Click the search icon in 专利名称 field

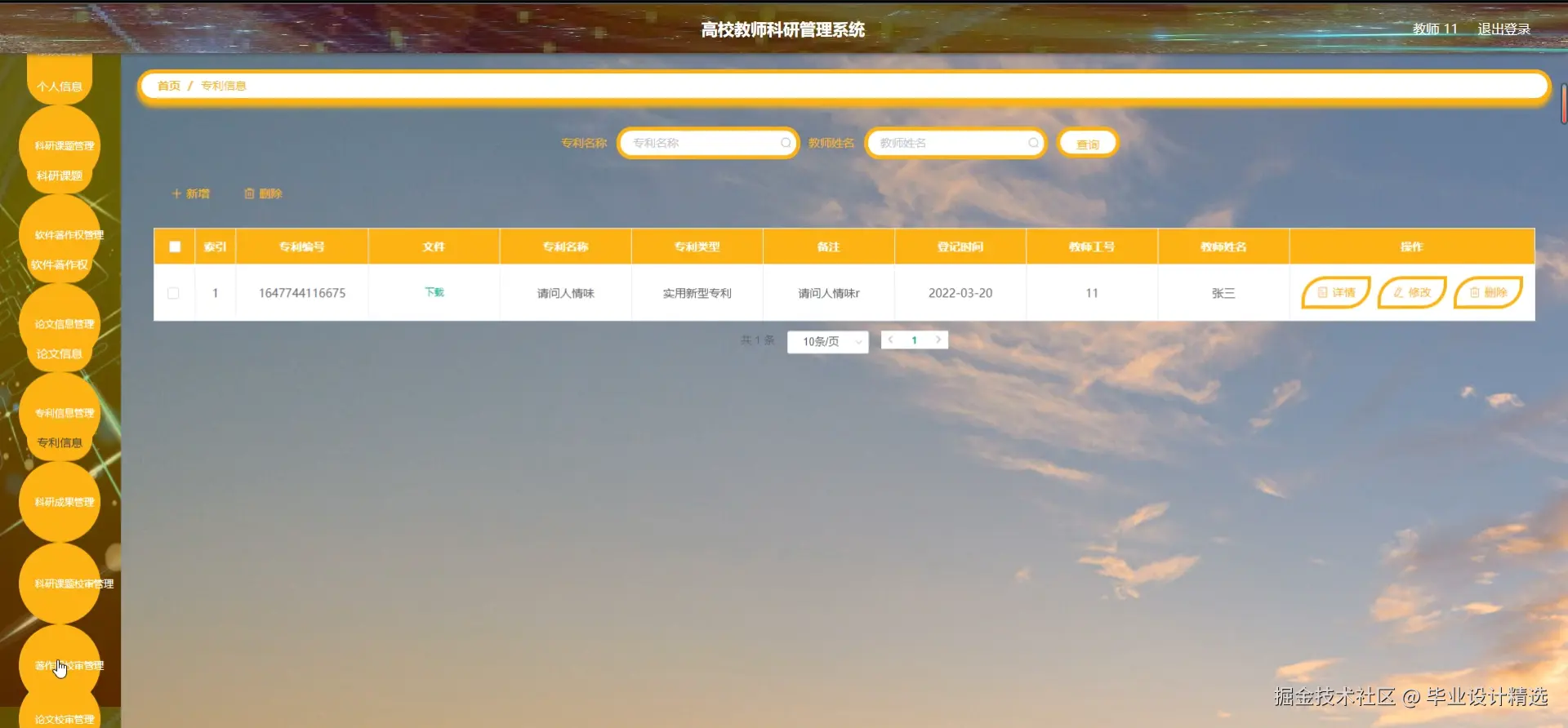[786, 143]
